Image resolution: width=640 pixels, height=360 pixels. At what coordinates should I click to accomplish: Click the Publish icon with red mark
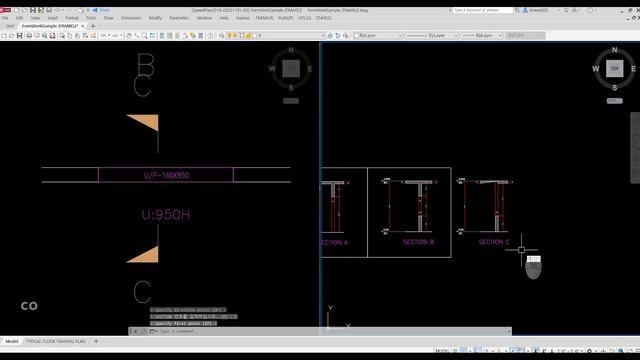point(52,36)
